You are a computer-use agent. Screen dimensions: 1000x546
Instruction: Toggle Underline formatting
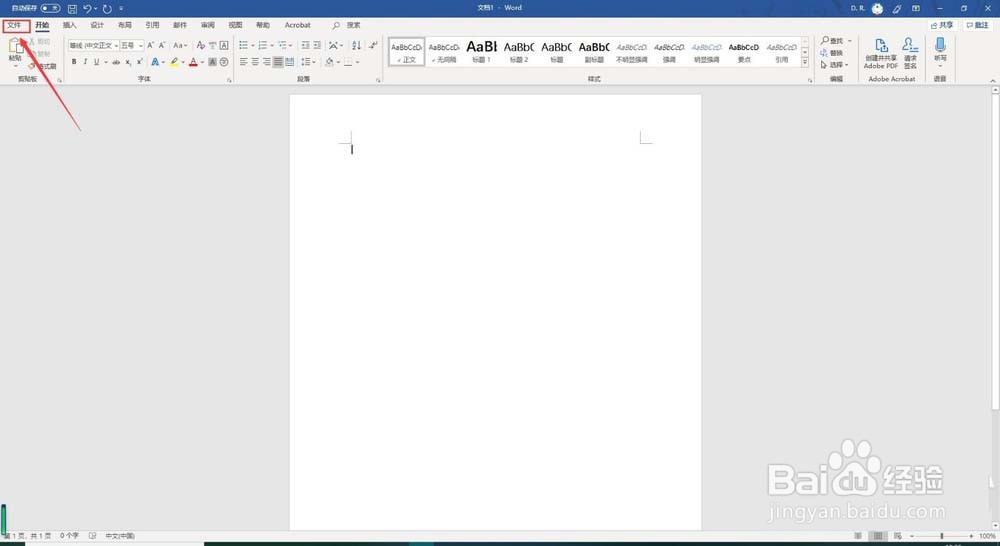(x=96, y=62)
